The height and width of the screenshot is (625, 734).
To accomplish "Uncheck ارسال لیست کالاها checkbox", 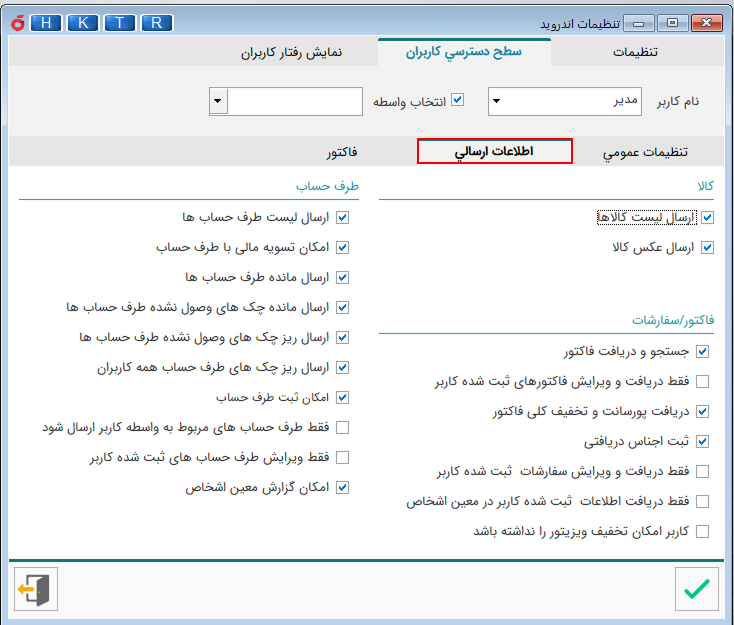I will tap(707, 217).
